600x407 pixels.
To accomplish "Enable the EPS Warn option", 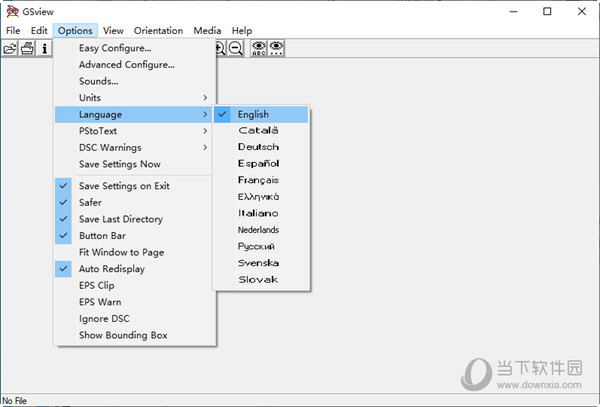I will 133,302.
